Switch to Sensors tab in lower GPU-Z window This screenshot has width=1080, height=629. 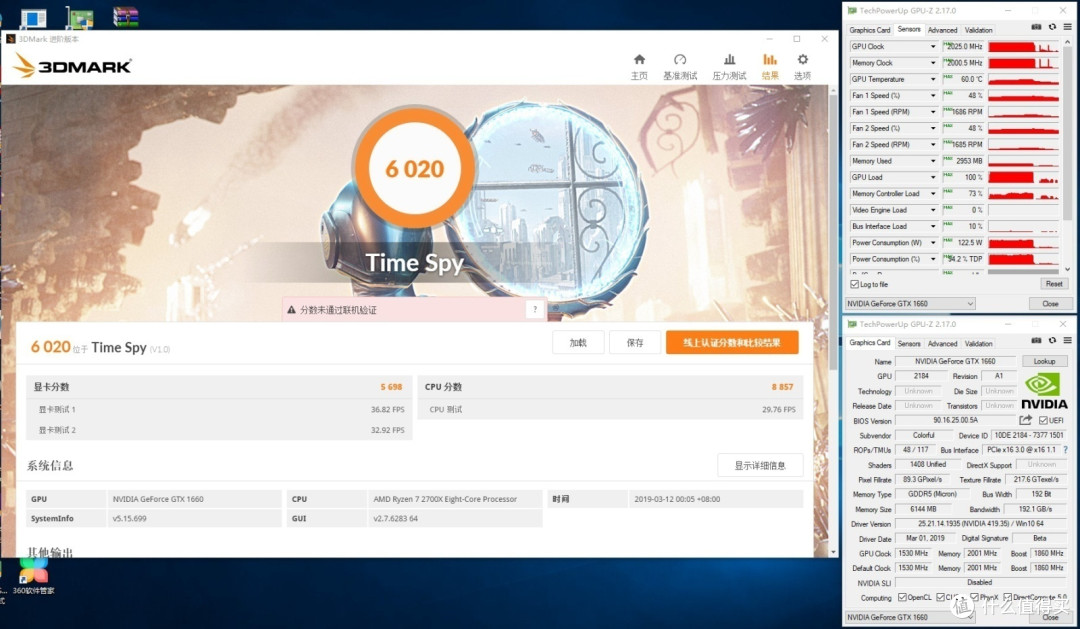click(908, 343)
